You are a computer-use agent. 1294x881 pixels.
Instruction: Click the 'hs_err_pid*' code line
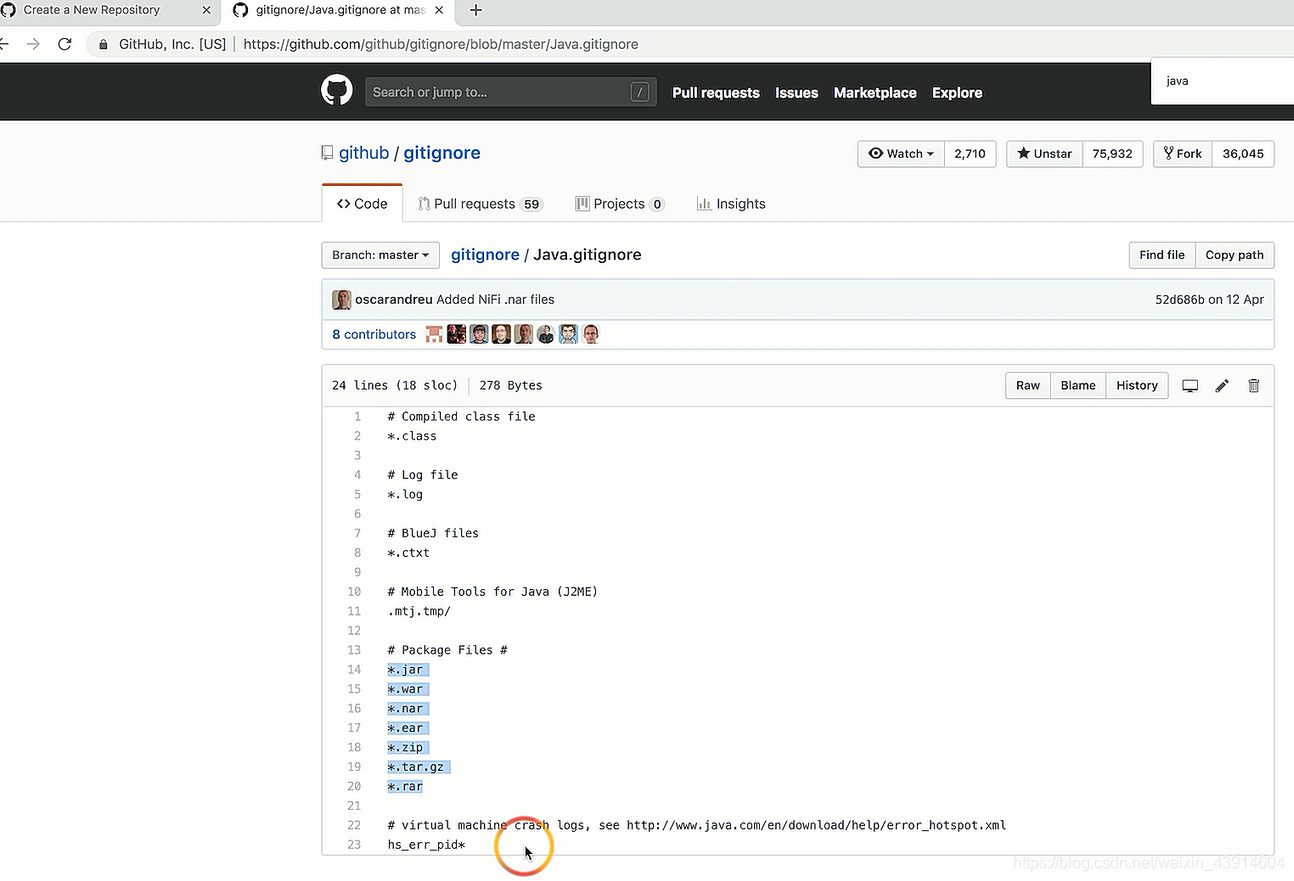pyautogui.click(x=427, y=845)
